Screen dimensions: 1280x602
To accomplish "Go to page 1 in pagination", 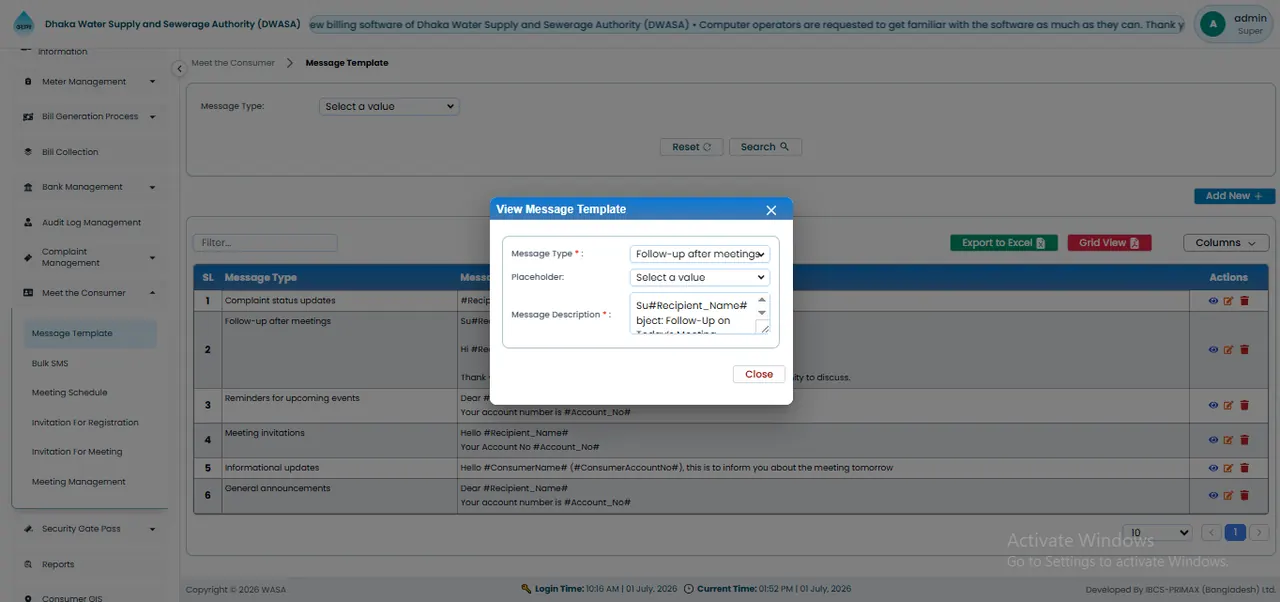I will coord(1235,533).
